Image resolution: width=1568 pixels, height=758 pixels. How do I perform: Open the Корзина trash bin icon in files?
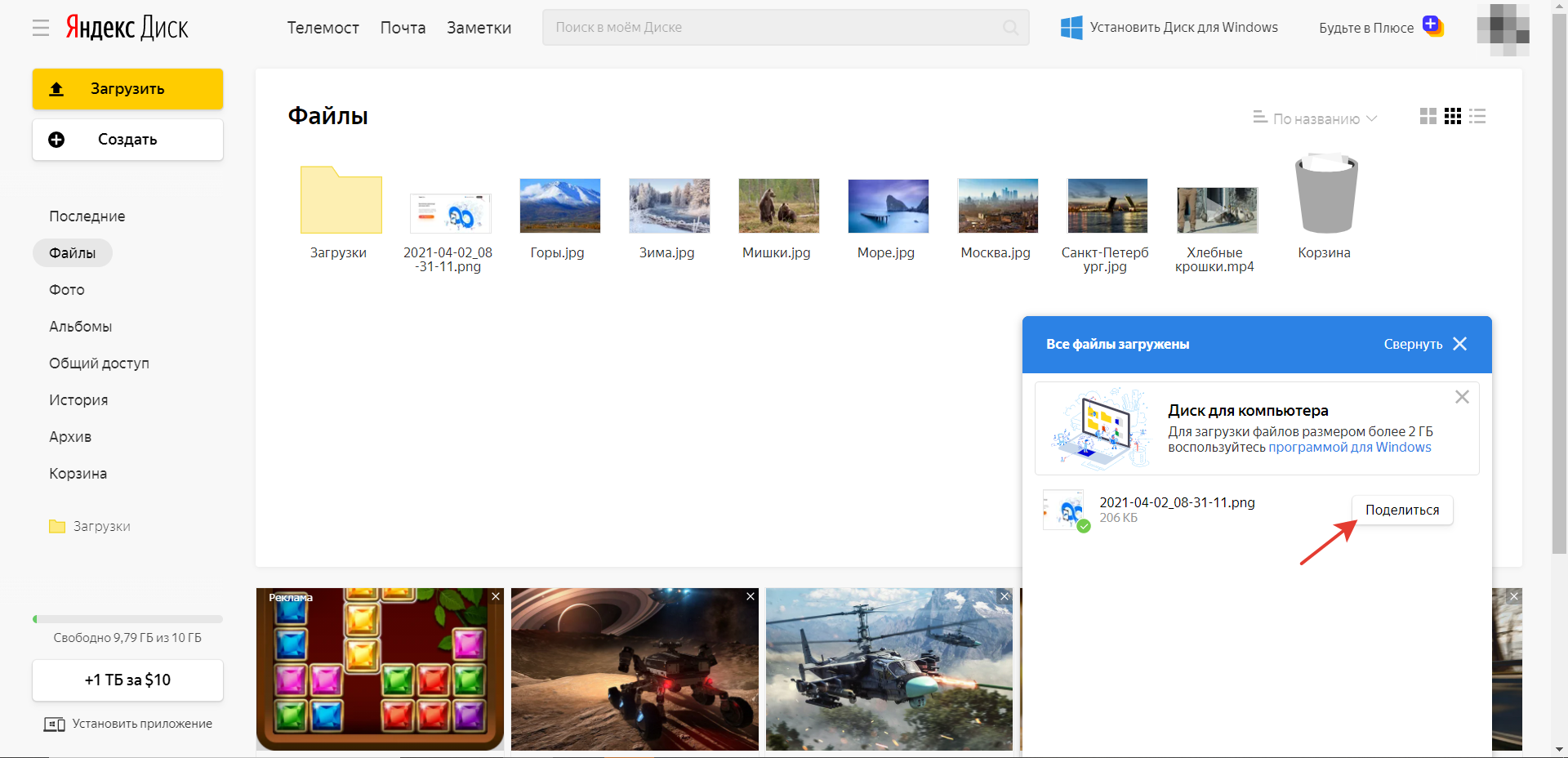(x=1325, y=196)
